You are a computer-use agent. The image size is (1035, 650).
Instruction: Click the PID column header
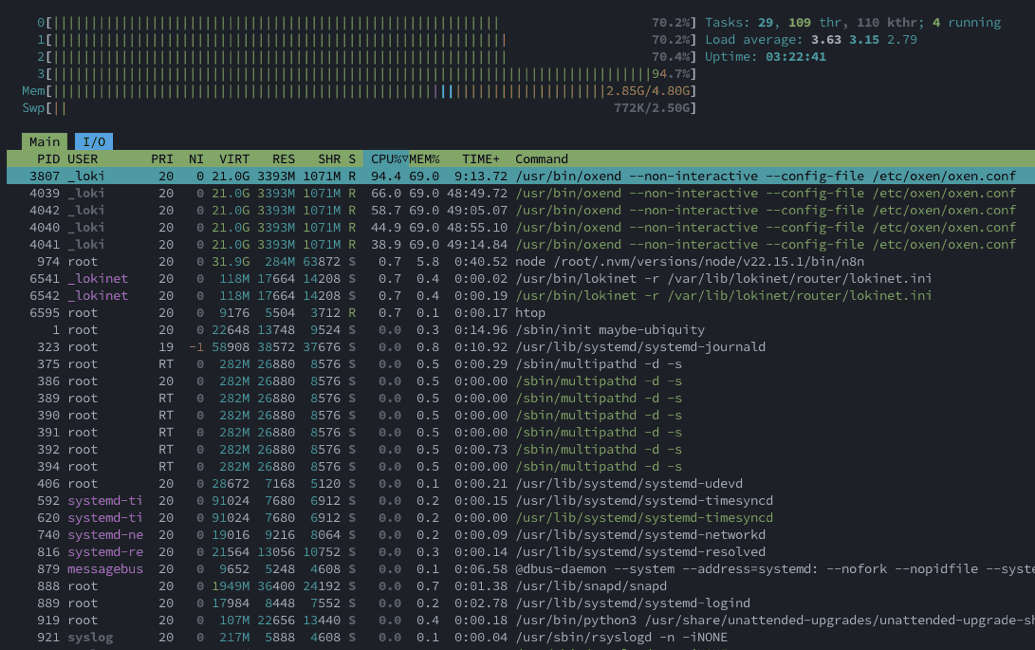pyautogui.click(x=48, y=159)
